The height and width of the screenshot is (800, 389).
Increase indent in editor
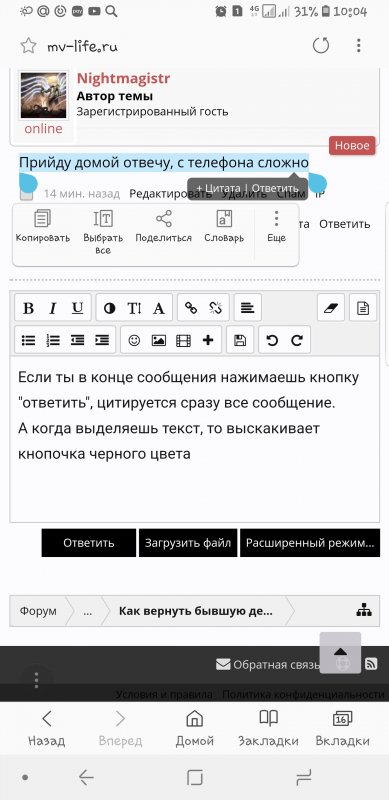102,340
